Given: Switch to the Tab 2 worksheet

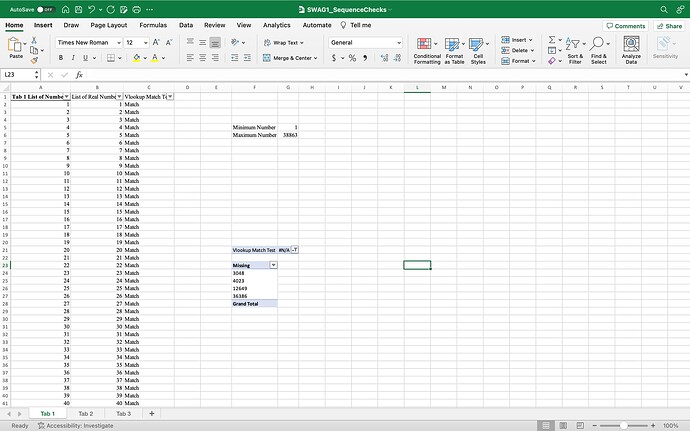Looking at the screenshot, I should (86, 413).
